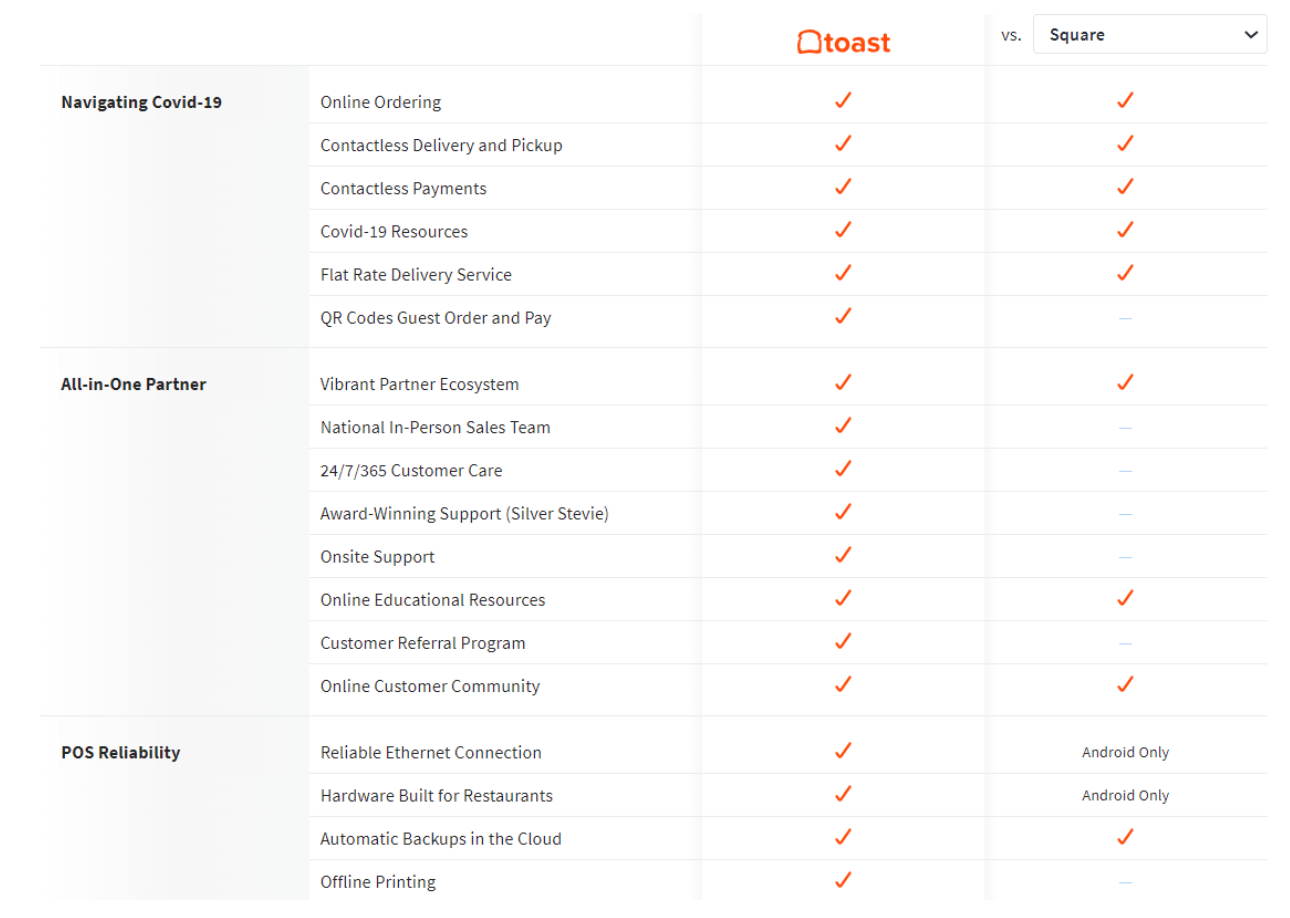1290x918 pixels.
Task: Click Toast checkmark for Vibrant Partner Ecosystem
Action: click(843, 382)
